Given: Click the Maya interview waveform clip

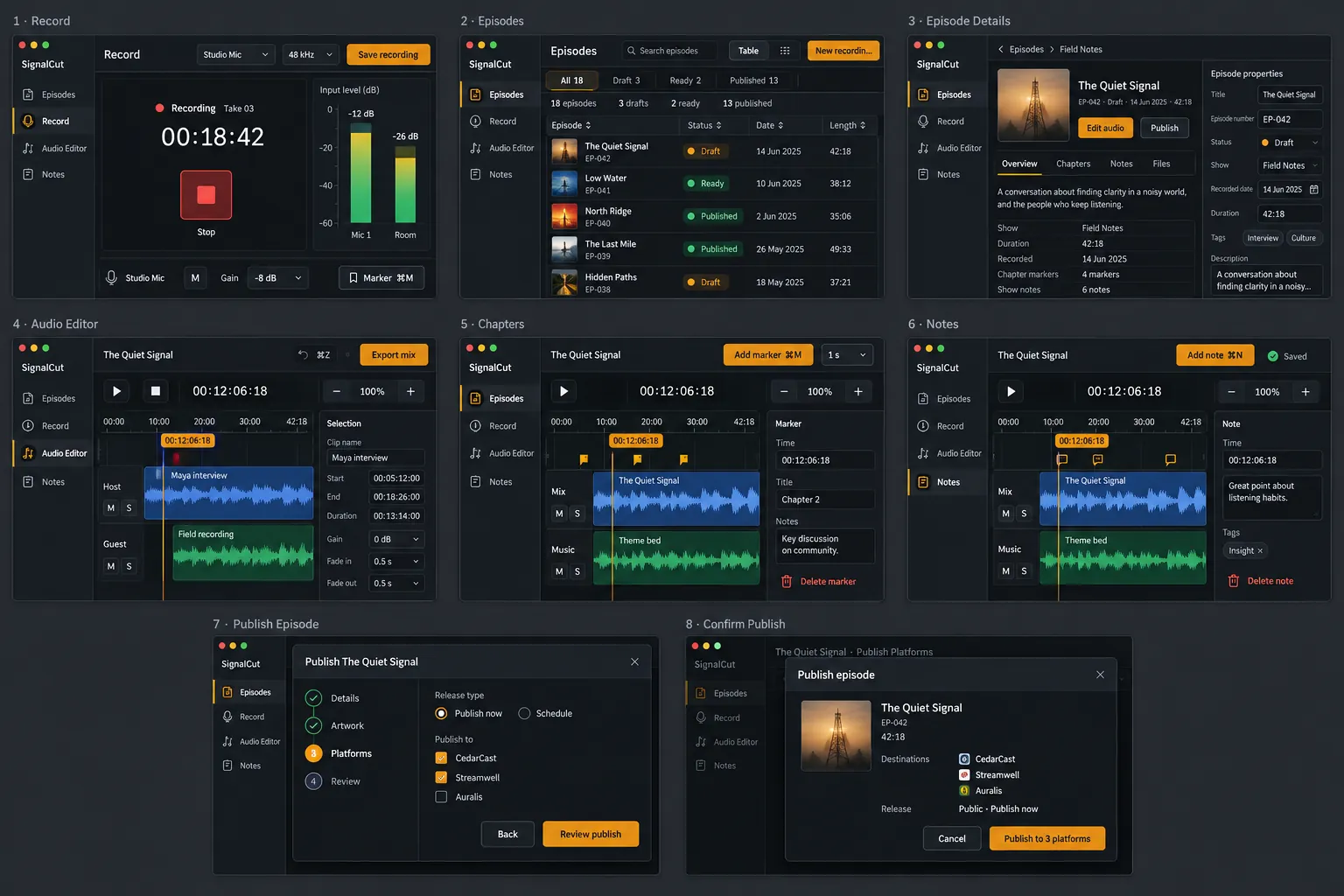Looking at the screenshot, I should pos(228,492).
